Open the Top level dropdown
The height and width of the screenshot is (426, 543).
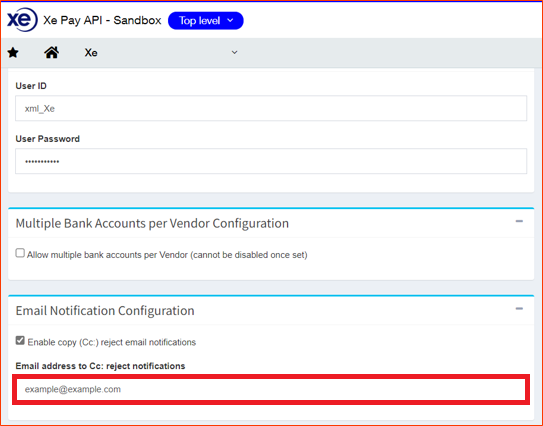coord(206,21)
